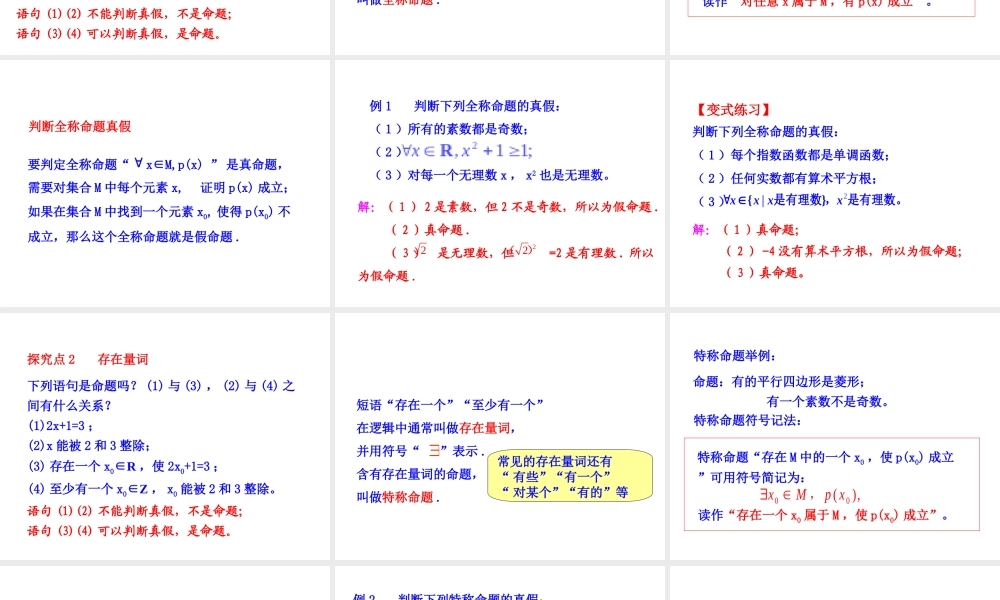This screenshot has height=600, width=1000.
Task: Click the yellow 常见的存在量词 callout box
Action: point(572,474)
